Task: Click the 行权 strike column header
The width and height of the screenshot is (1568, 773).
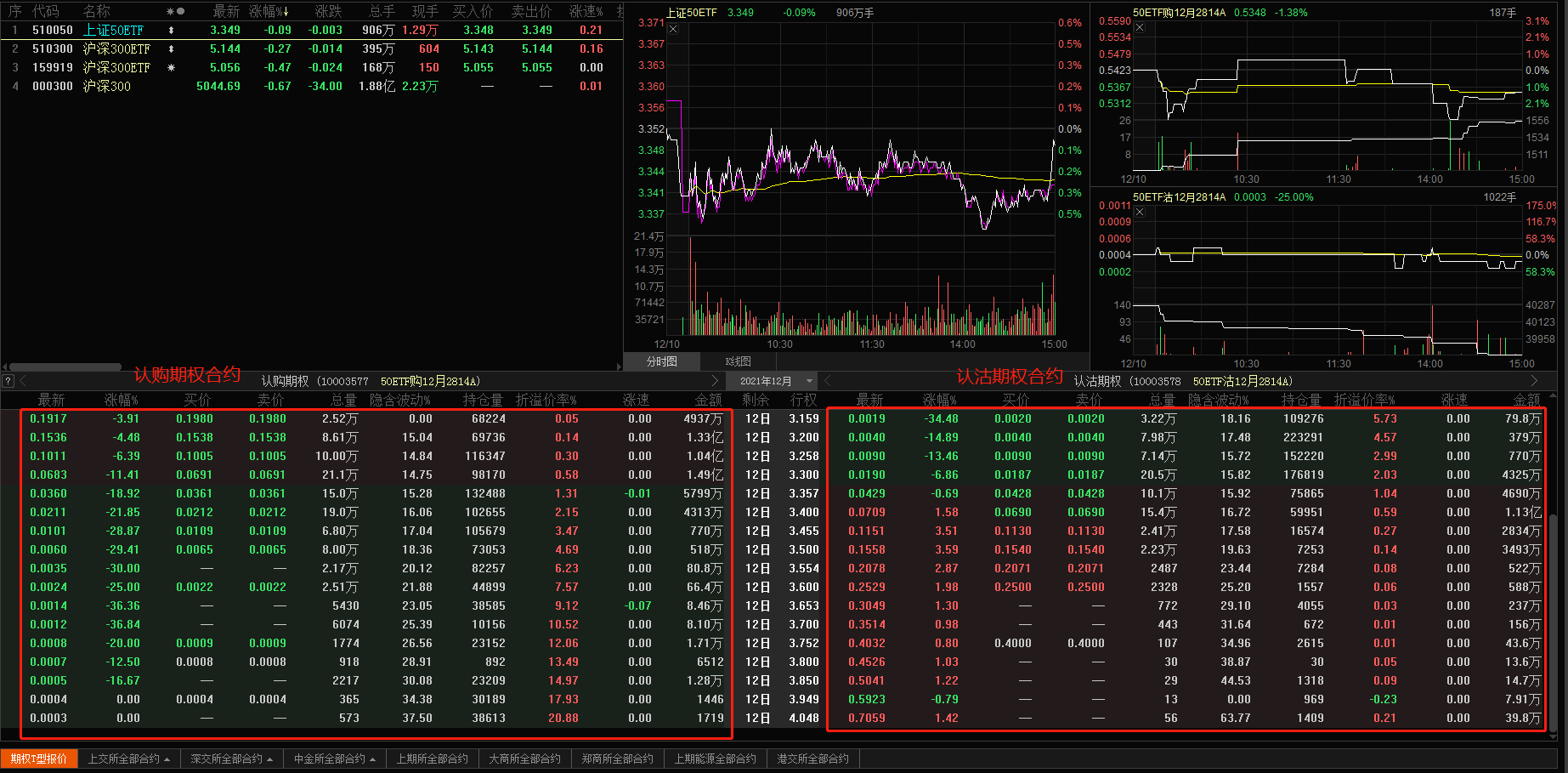Action: click(x=804, y=400)
